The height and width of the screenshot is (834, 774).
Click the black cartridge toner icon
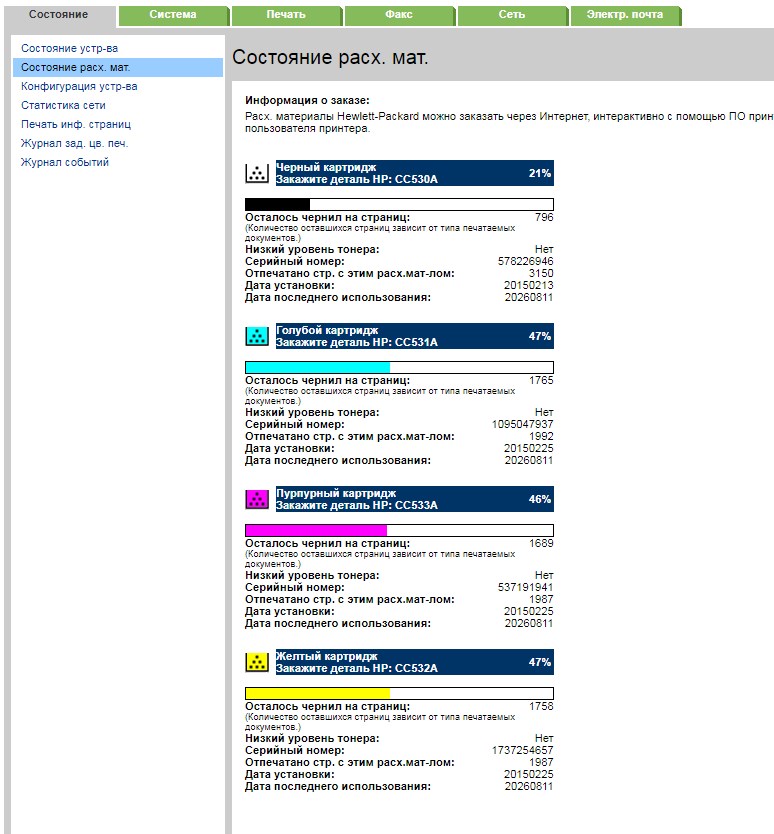coord(256,173)
